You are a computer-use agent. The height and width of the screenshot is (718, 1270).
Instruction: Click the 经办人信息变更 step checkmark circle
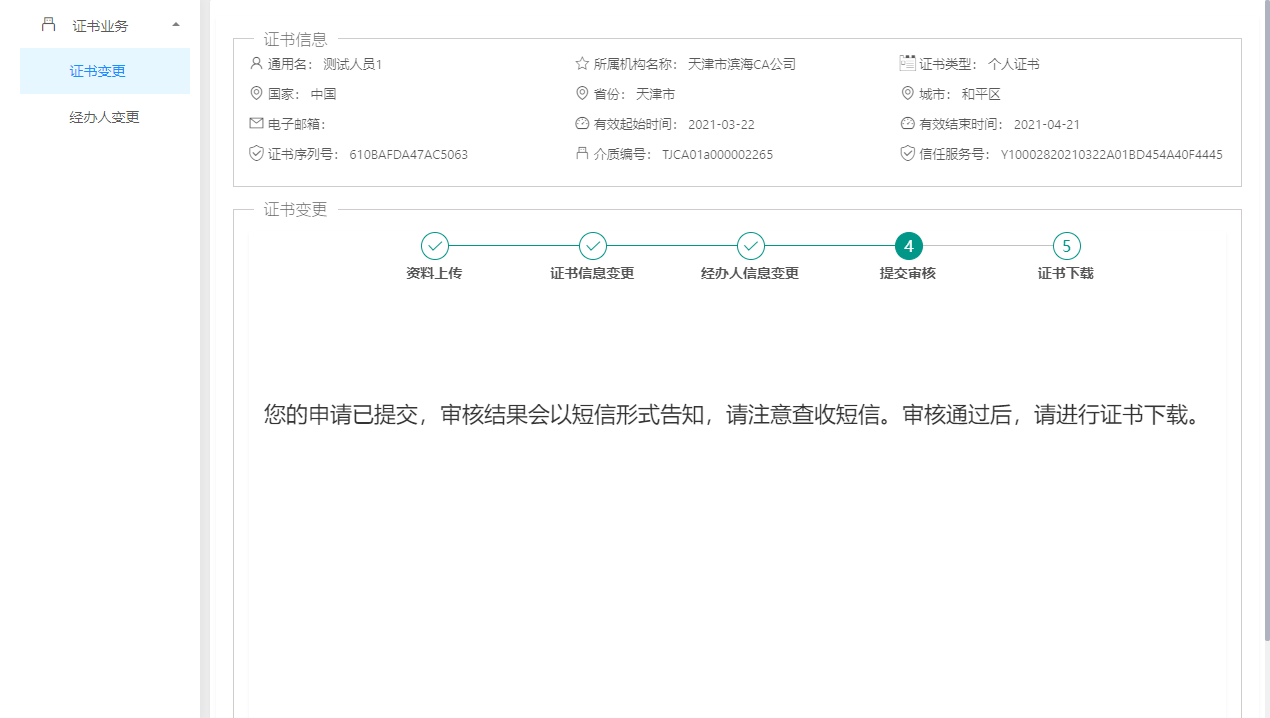751,246
